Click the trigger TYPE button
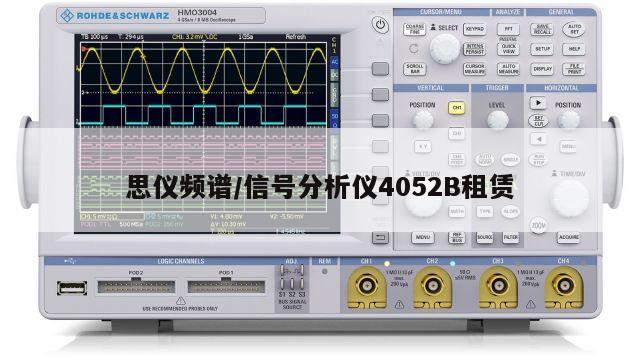640x360 pixels. point(484,211)
